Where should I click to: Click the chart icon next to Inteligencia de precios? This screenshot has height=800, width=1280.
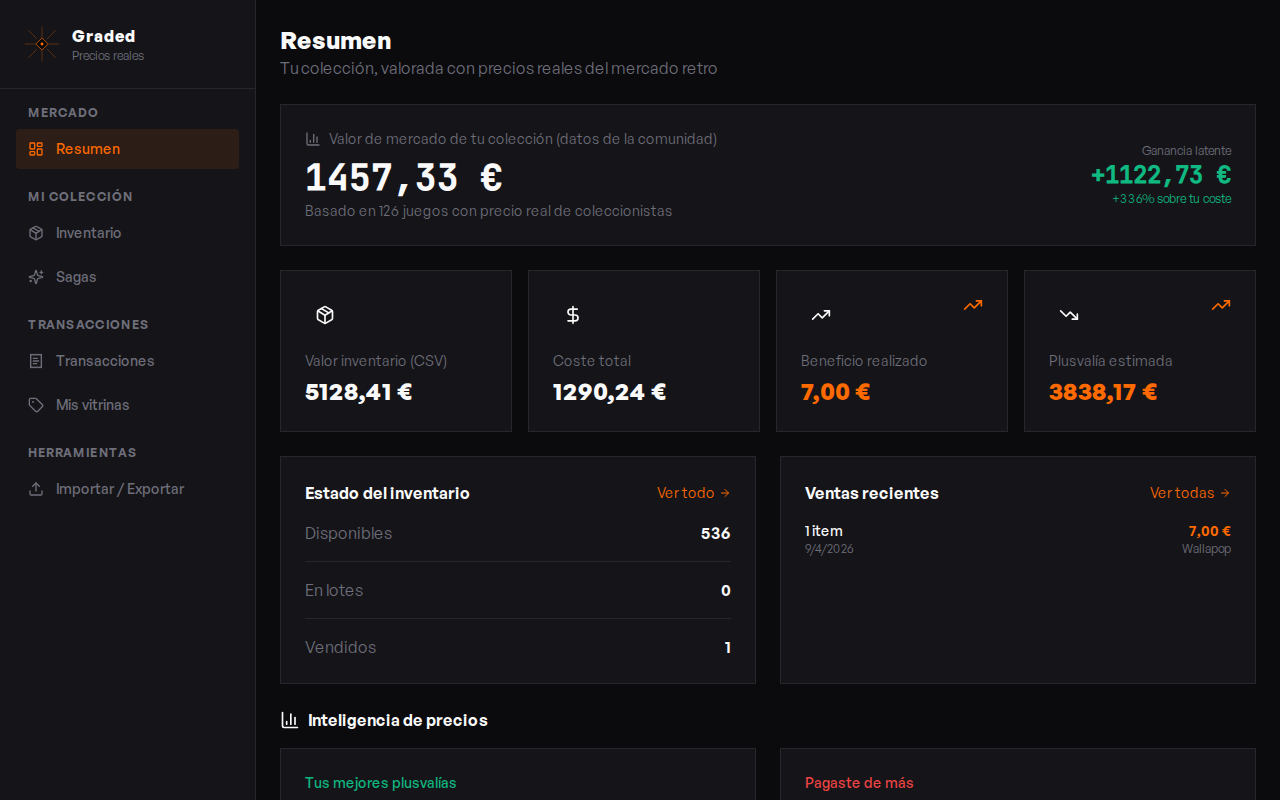[289, 719]
